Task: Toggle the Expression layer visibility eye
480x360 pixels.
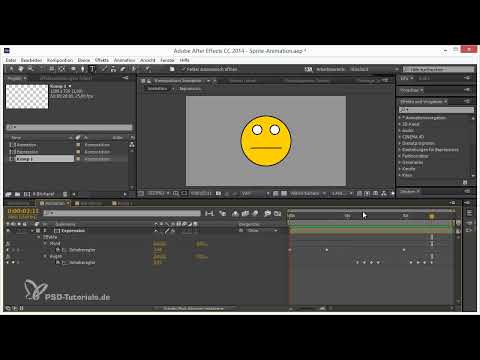Action: point(8,231)
